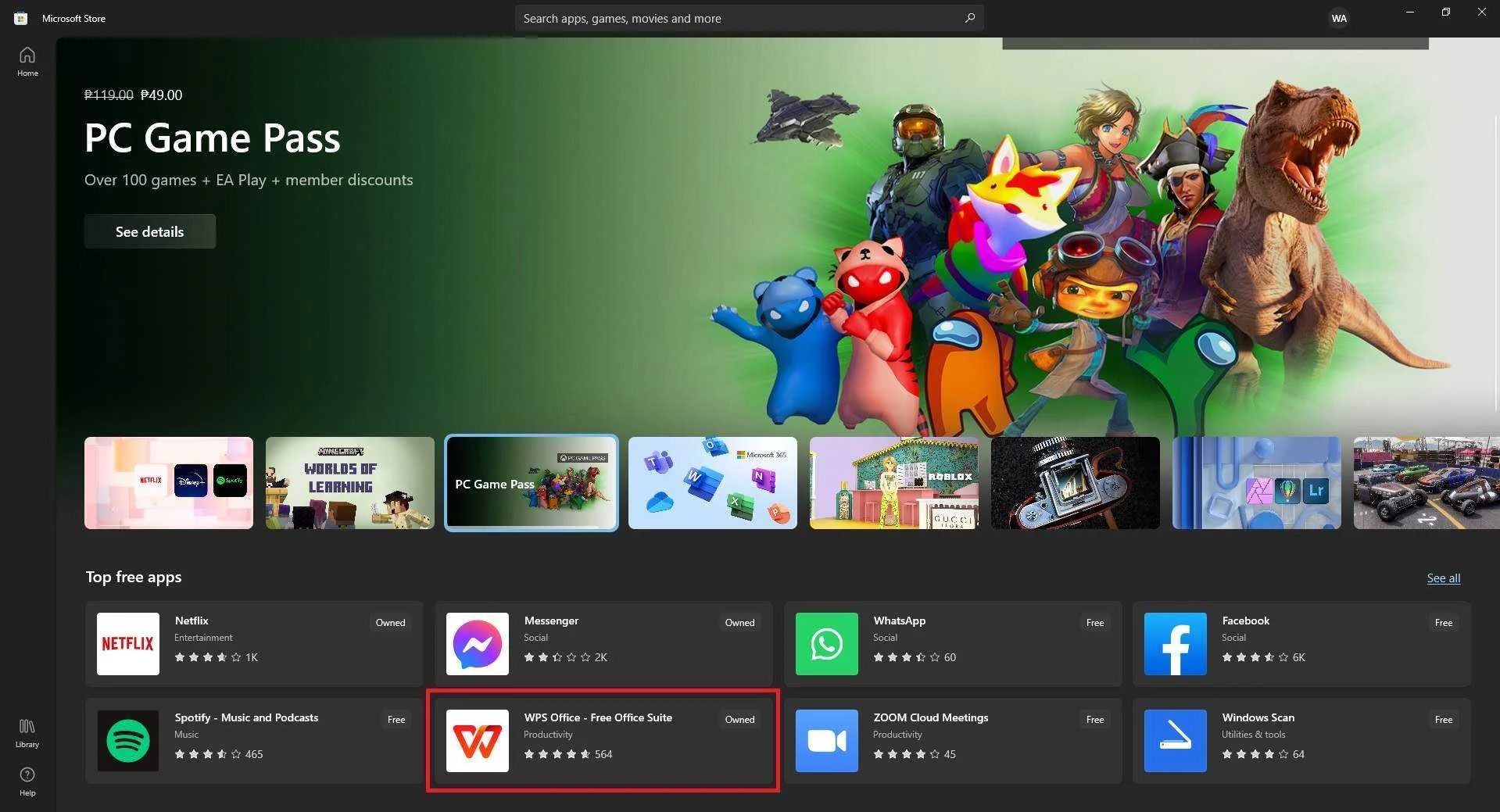Restore down the Microsoft Store window
Screen dimensions: 1500x812
pyautogui.click(x=1446, y=13)
